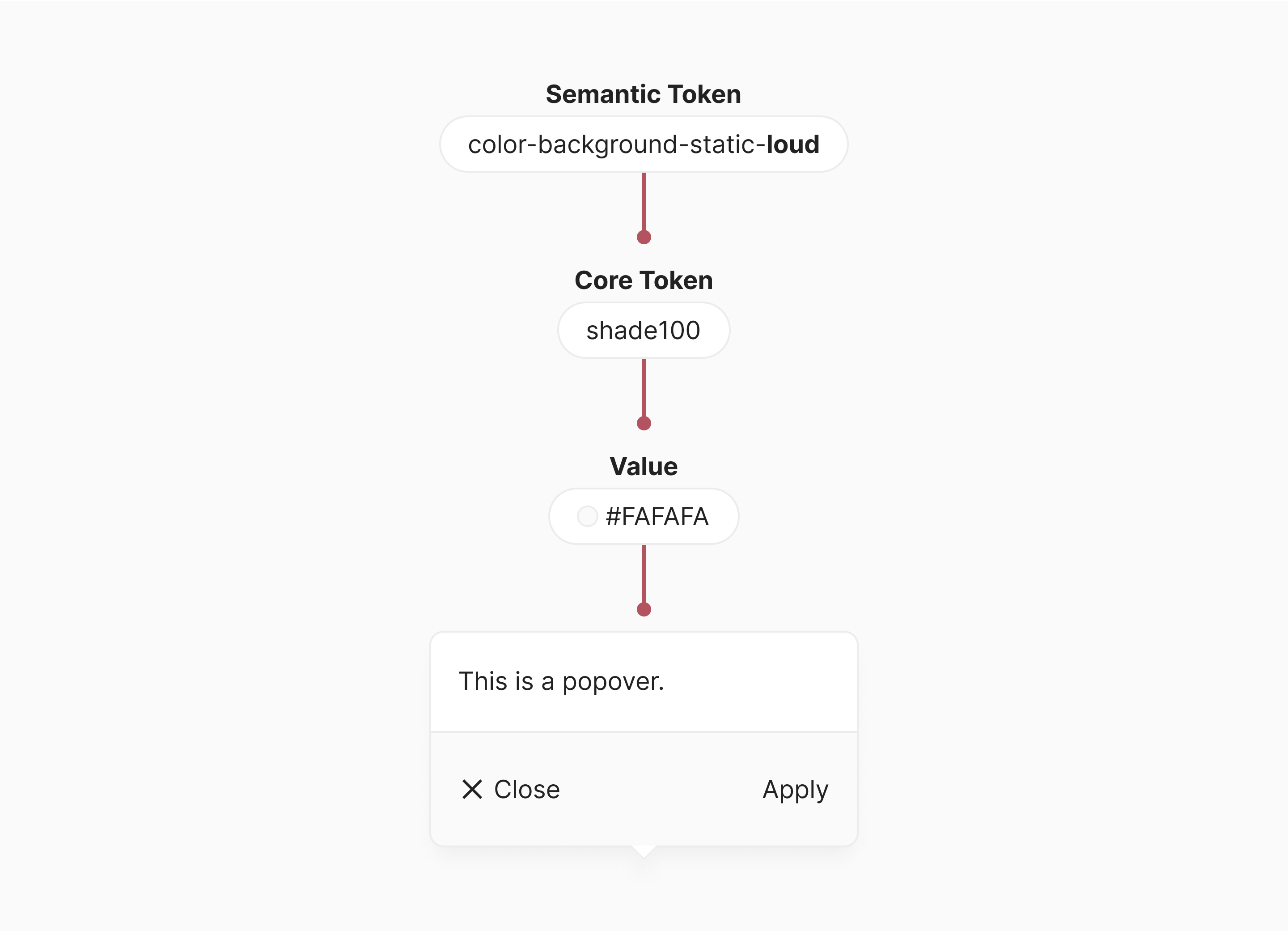Click the red dot above the Value heading
The image size is (1288, 931).
pos(644,423)
